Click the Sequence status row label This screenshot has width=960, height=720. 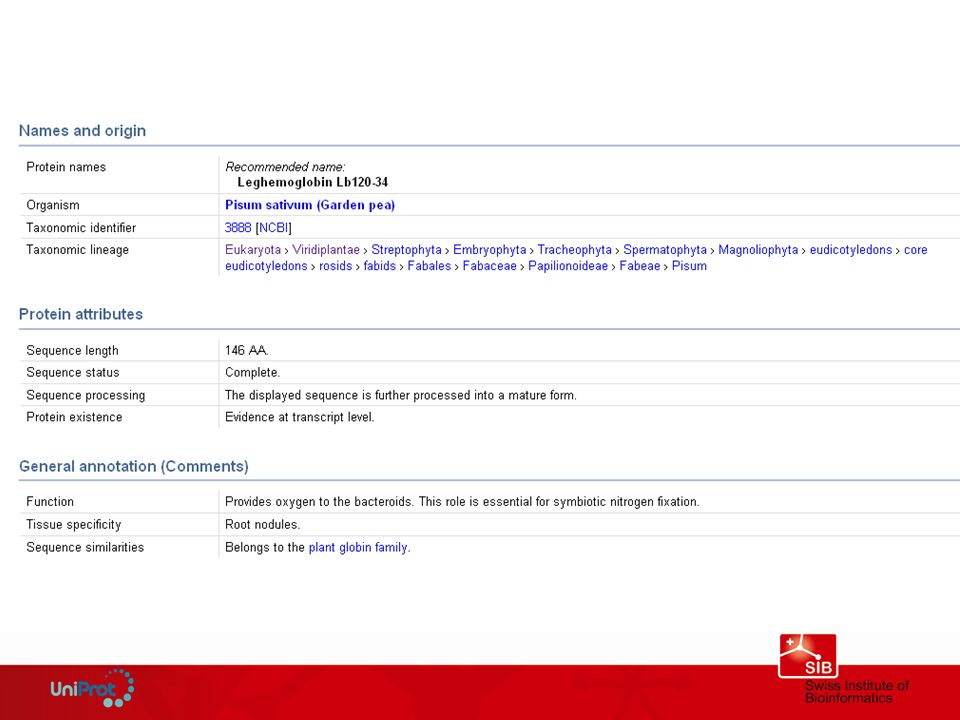click(73, 372)
